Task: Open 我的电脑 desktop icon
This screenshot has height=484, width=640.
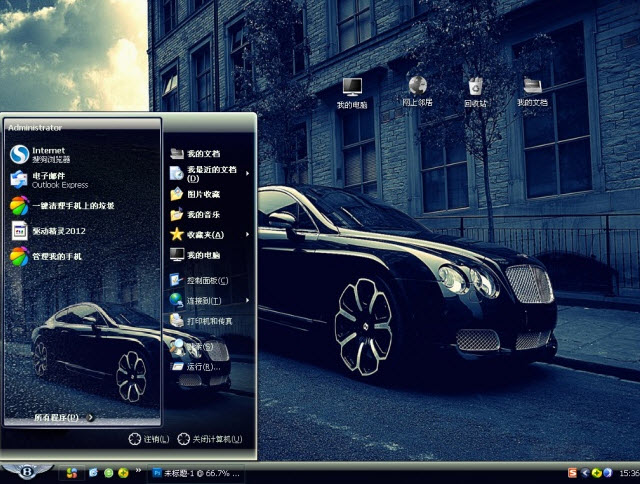Action: 352,89
